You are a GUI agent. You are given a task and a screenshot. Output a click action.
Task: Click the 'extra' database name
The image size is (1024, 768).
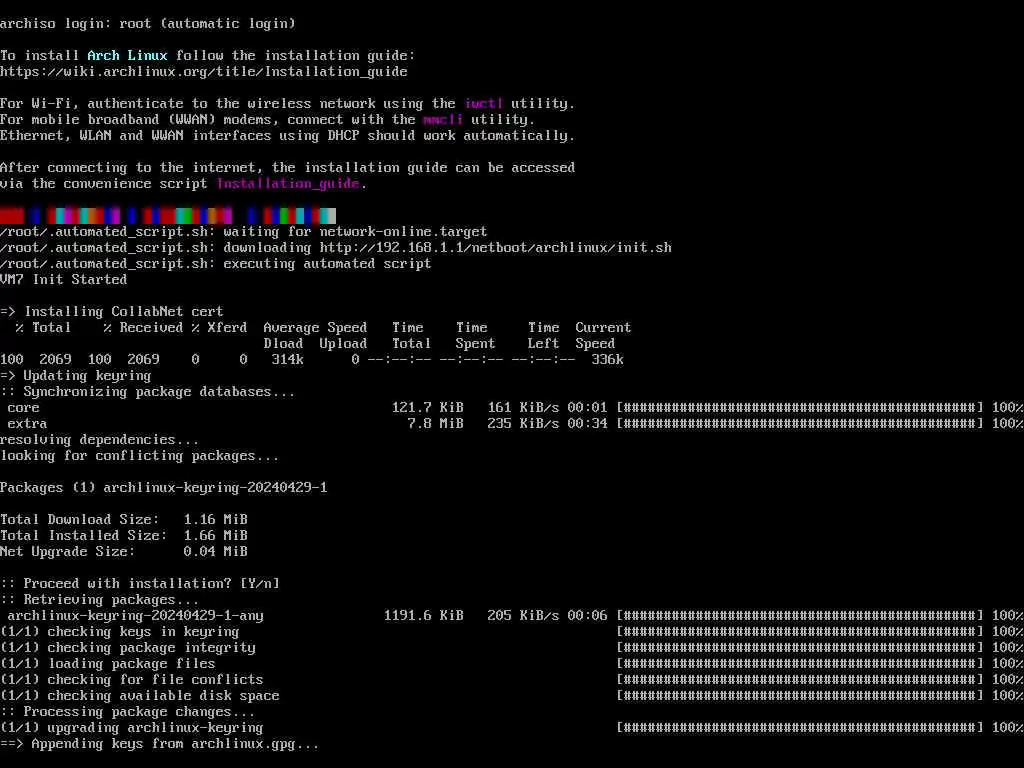tap(27, 424)
